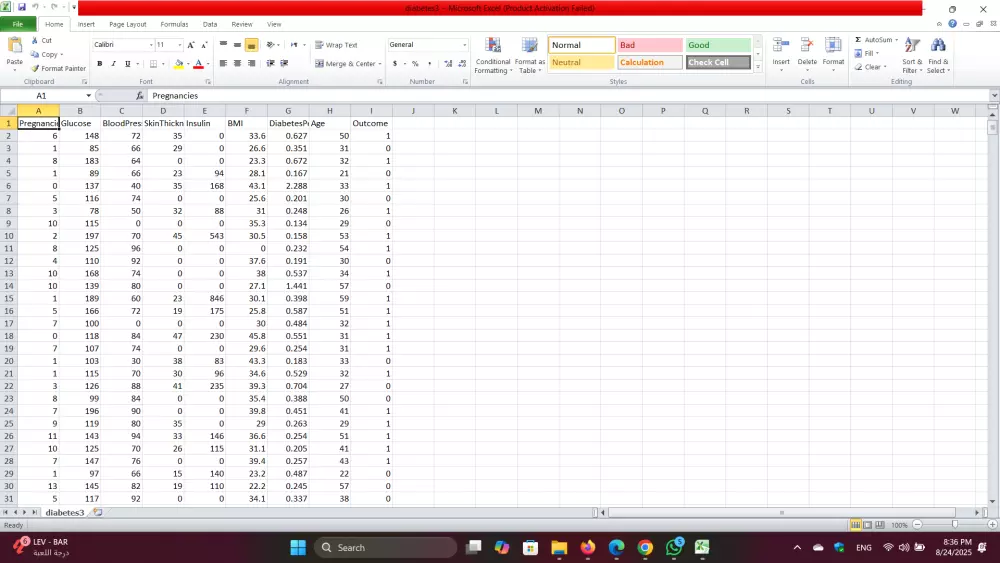This screenshot has height=563, width=1000.
Task: Expand the cell styles gallery
Action: (x=758, y=66)
